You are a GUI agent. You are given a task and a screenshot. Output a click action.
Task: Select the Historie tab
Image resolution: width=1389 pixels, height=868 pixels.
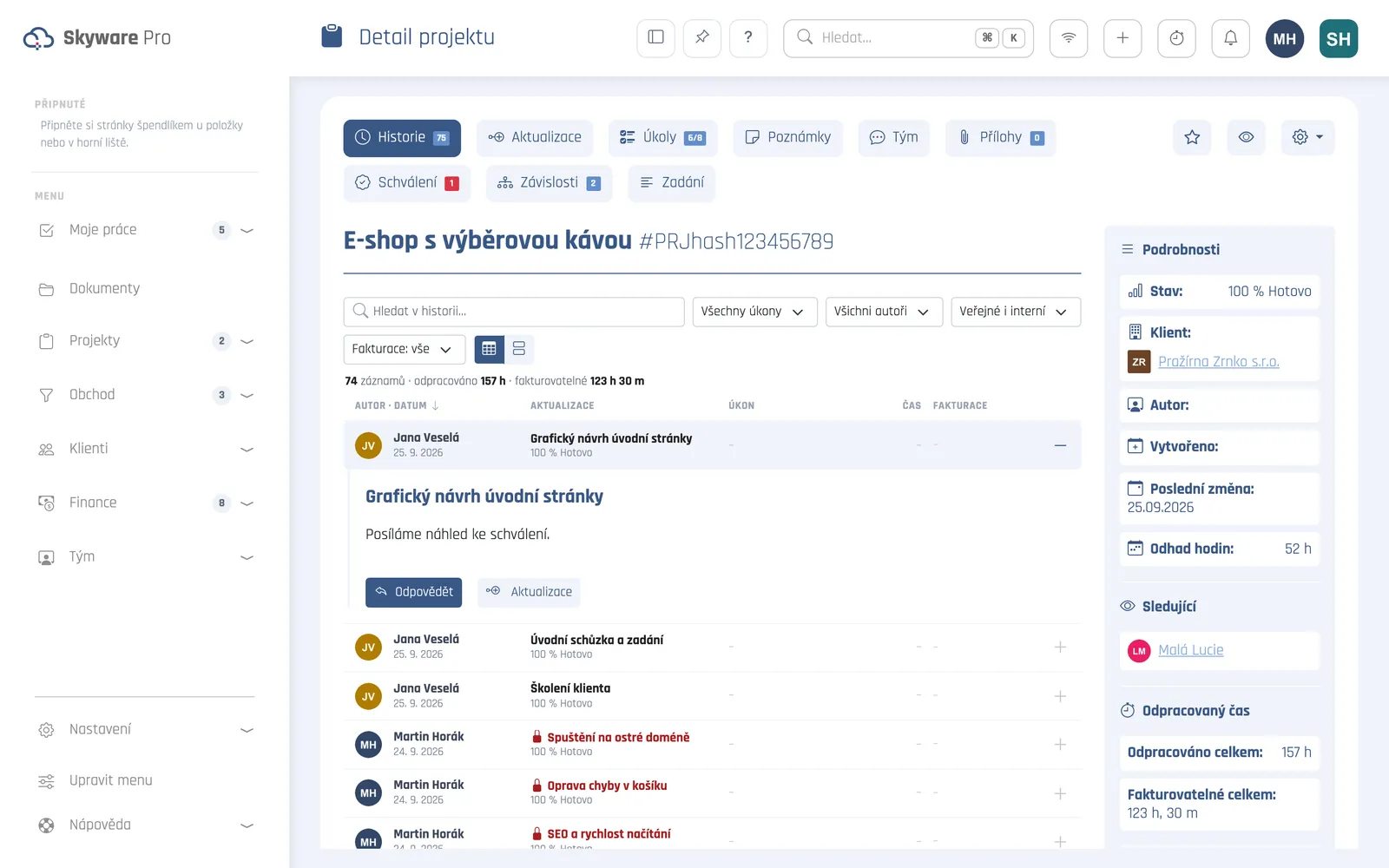[x=402, y=138]
